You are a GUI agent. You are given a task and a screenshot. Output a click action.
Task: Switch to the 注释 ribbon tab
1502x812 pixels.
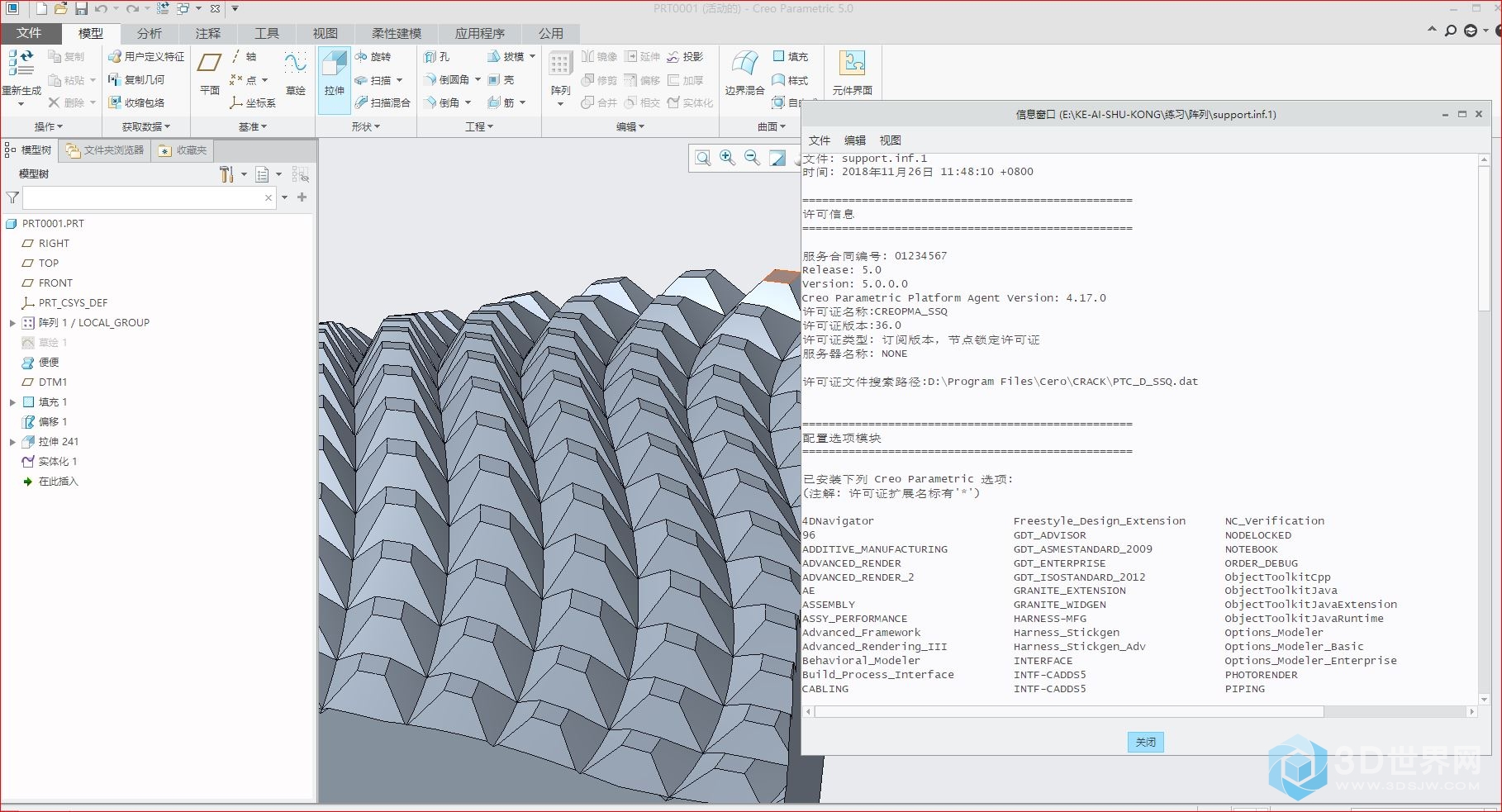click(208, 33)
